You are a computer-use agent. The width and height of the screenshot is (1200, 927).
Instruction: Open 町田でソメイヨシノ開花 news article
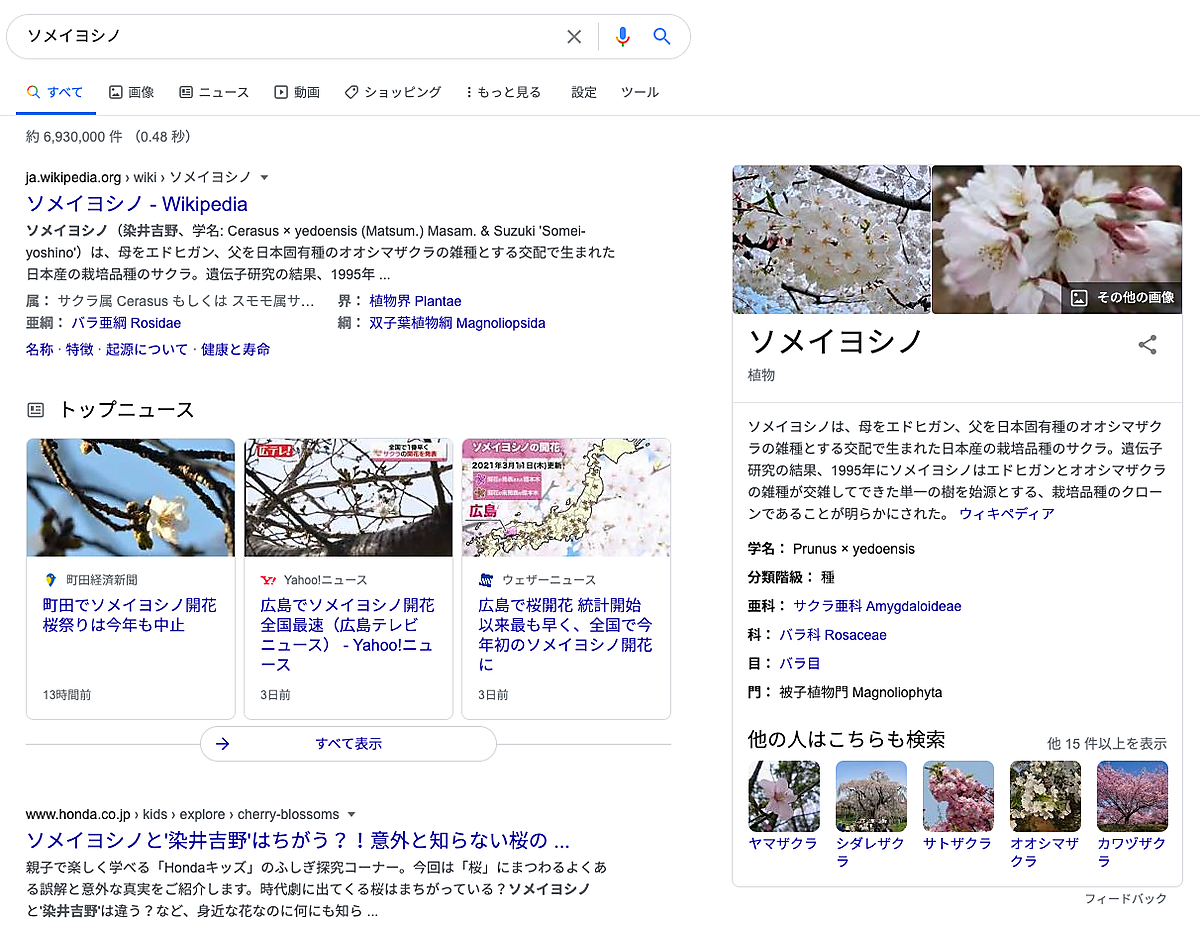[129, 615]
